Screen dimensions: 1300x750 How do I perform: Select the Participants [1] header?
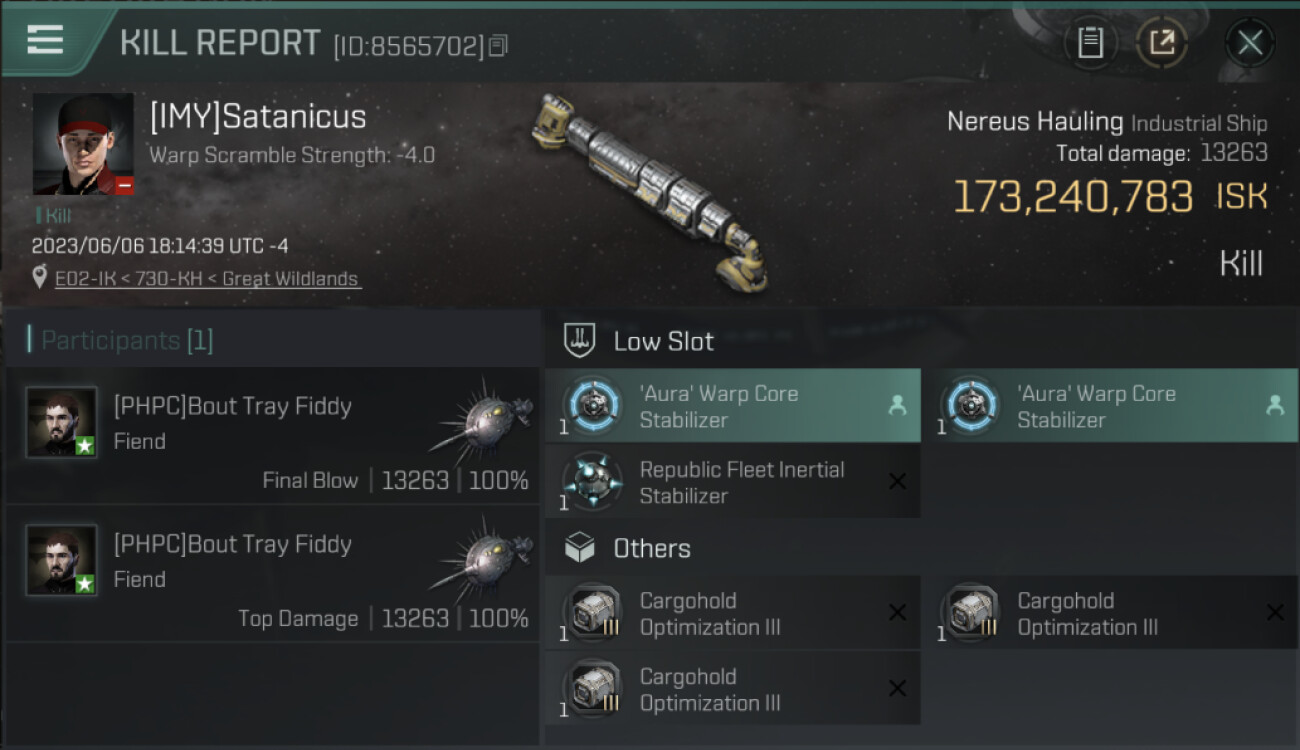(127, 340)
